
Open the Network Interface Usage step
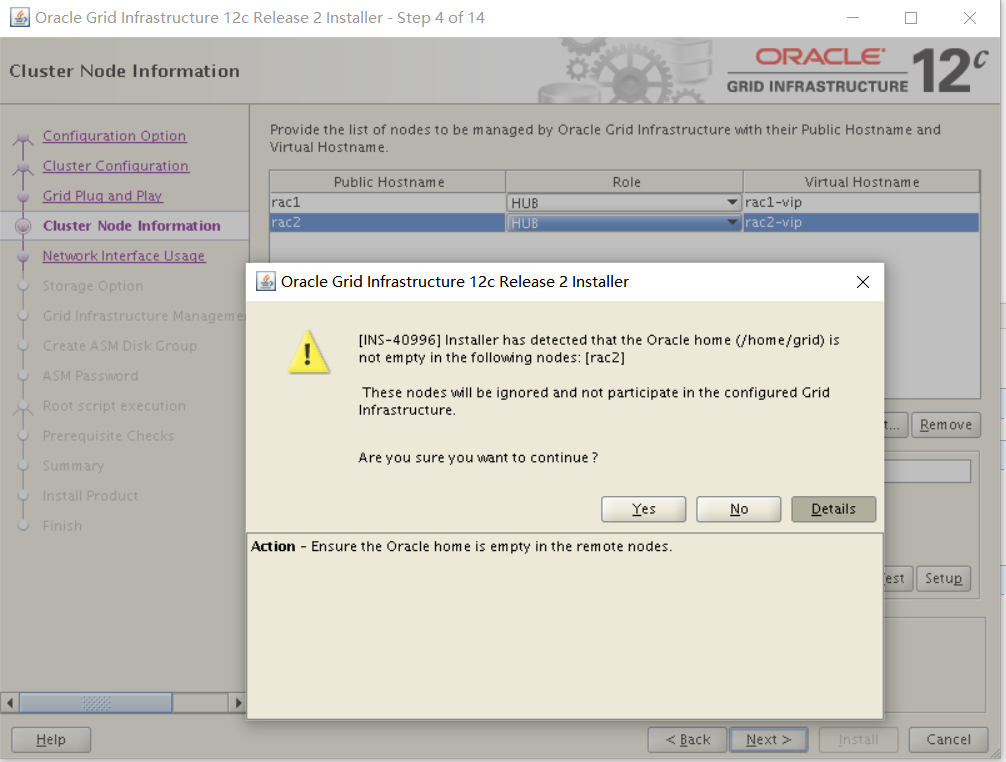coord(124,256)
